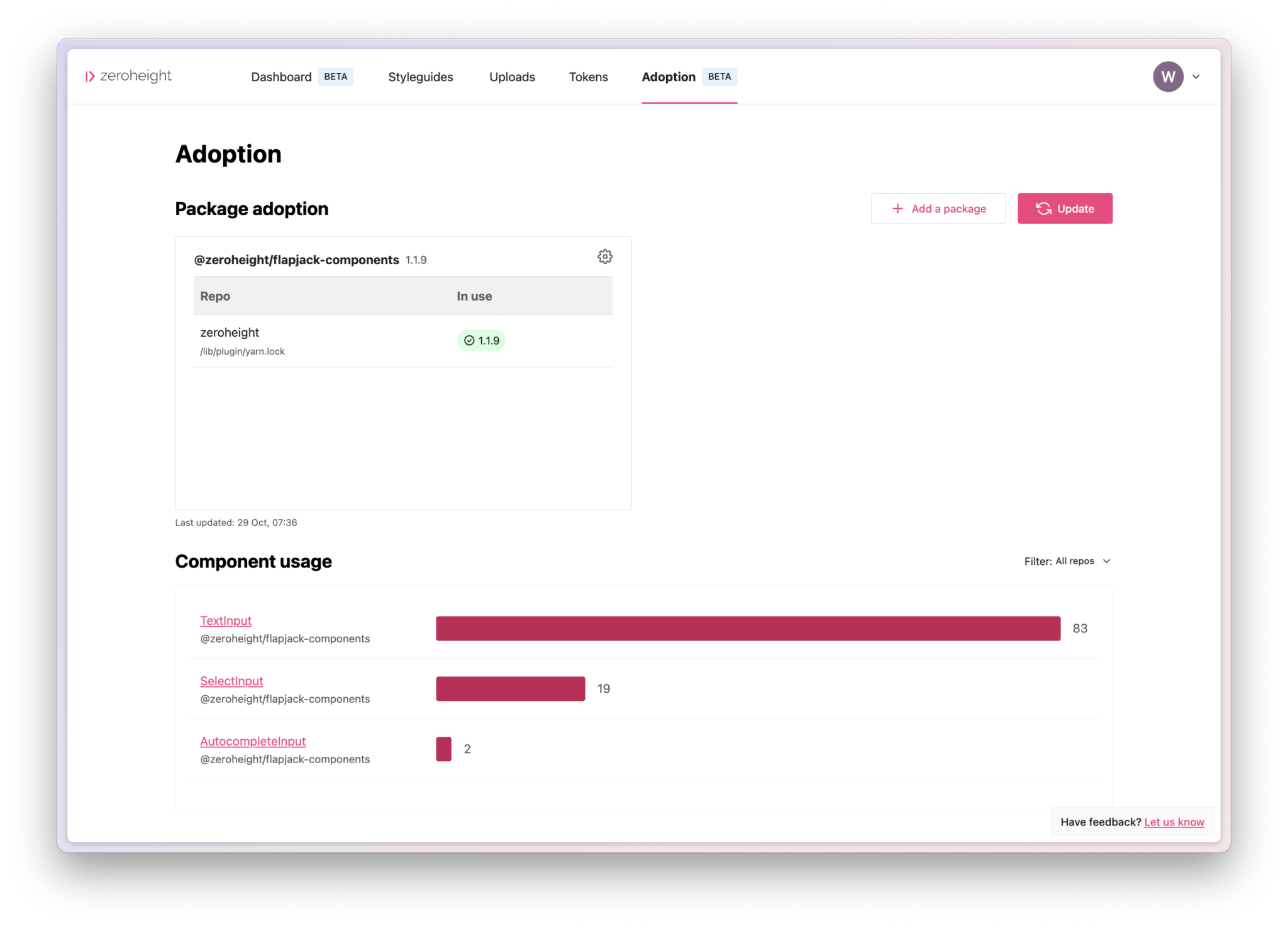Open package settings via the gear icon

[x=604, y=256]
